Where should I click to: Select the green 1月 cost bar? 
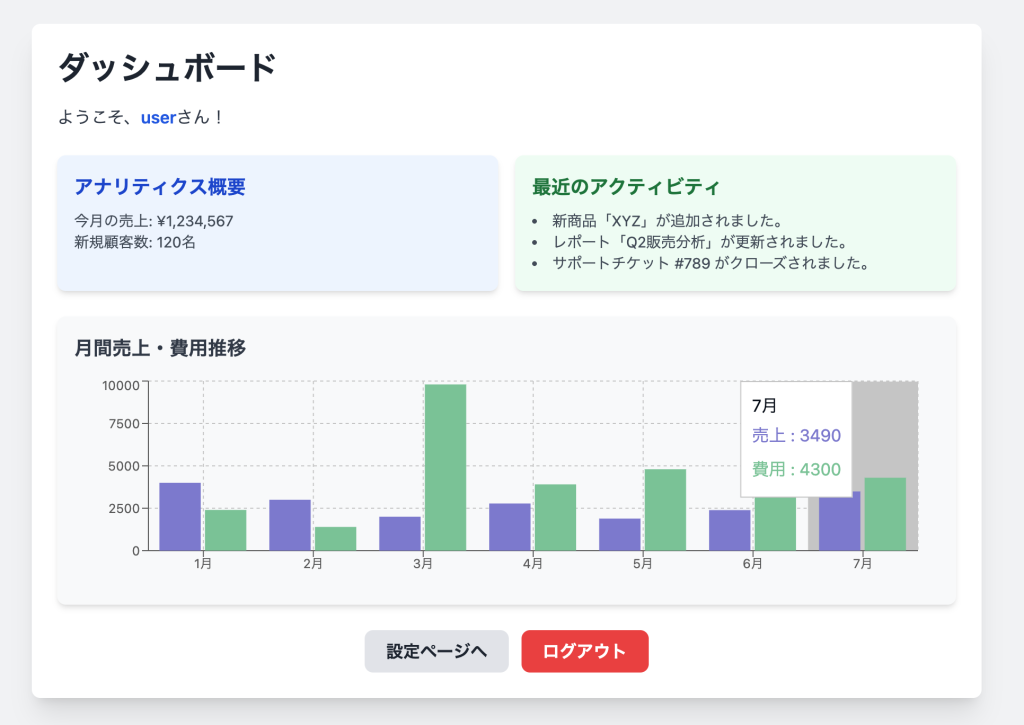click(225, 530)
